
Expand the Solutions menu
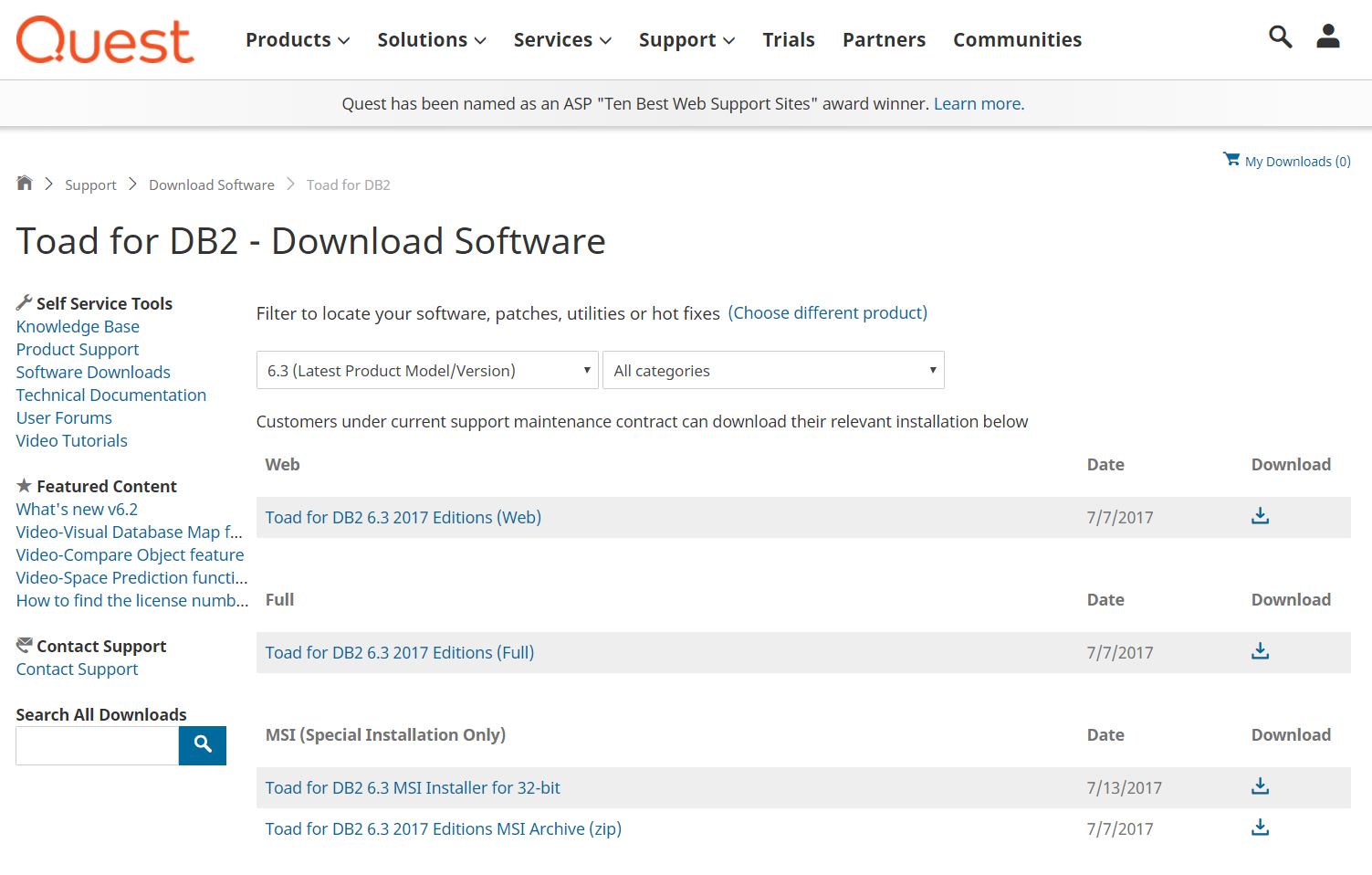tap(432, 40)
